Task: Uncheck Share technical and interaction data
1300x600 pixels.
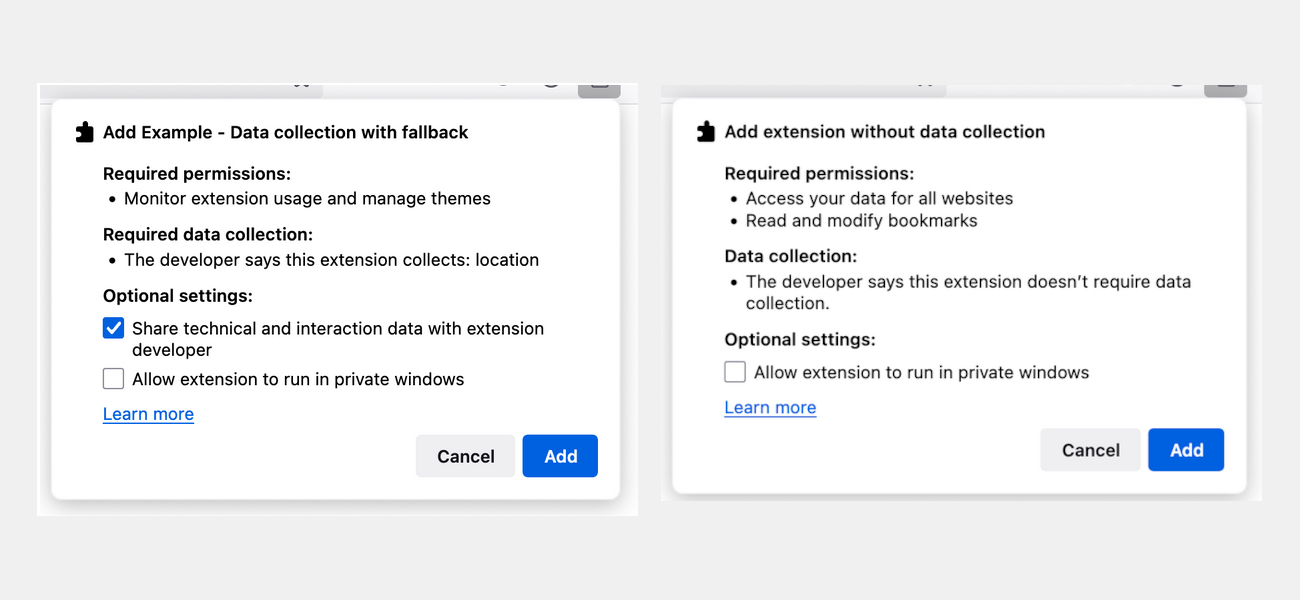Action: click(x=113, y=327)
